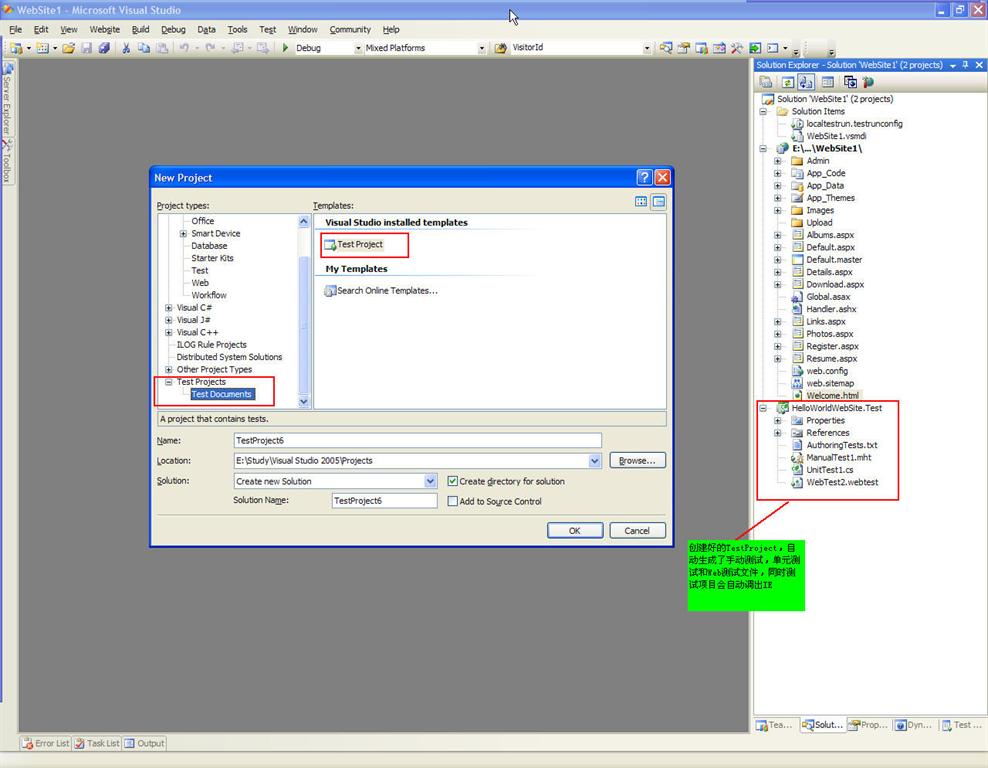The image size is (988, 768).
Task: Open the Solution 'Create new Solution' dropdown
Action: point(430,481)
